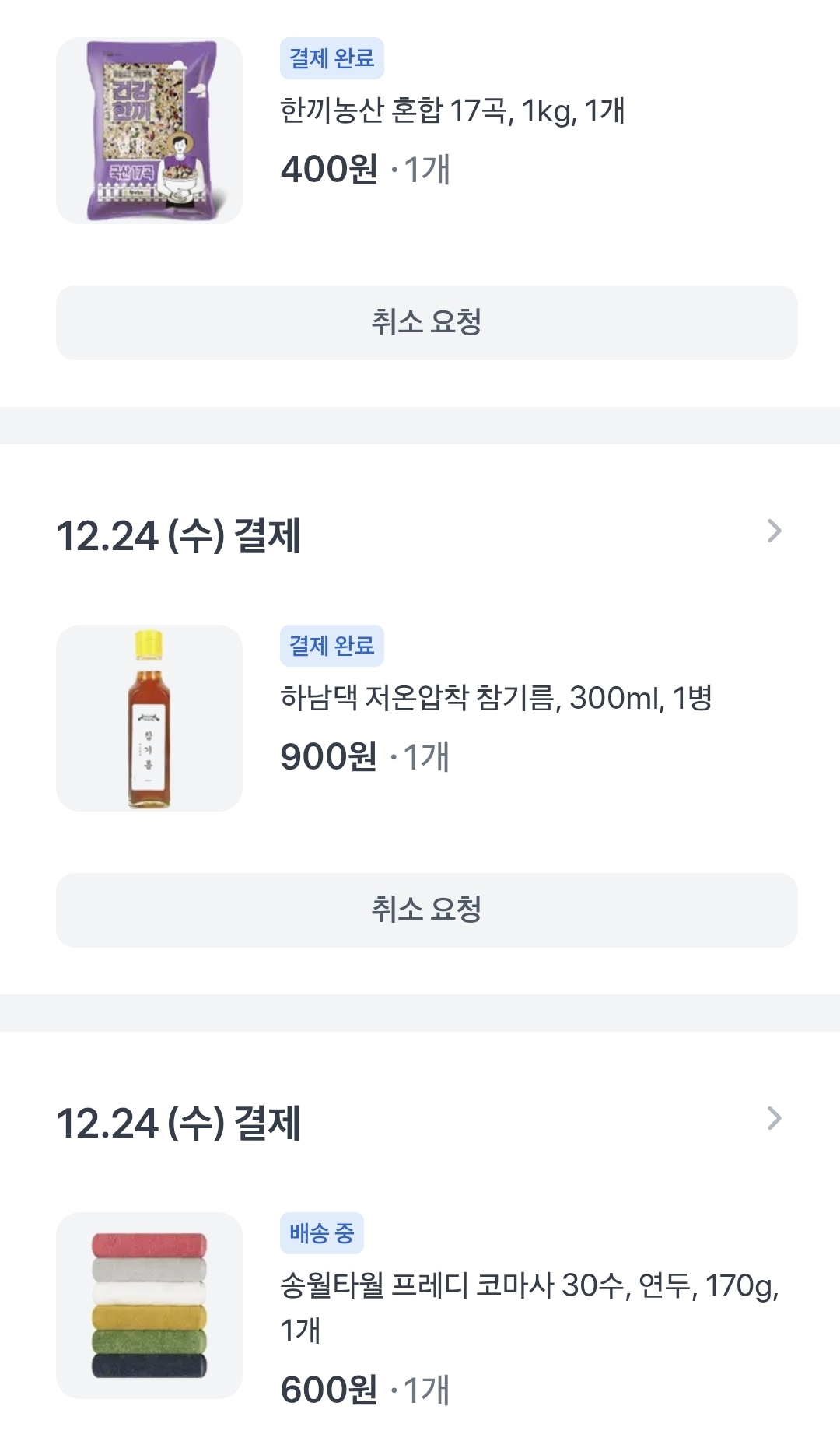Click the 하남댁 저온압착 참기름 product title

pyautogui.click(x=496, y=698)
